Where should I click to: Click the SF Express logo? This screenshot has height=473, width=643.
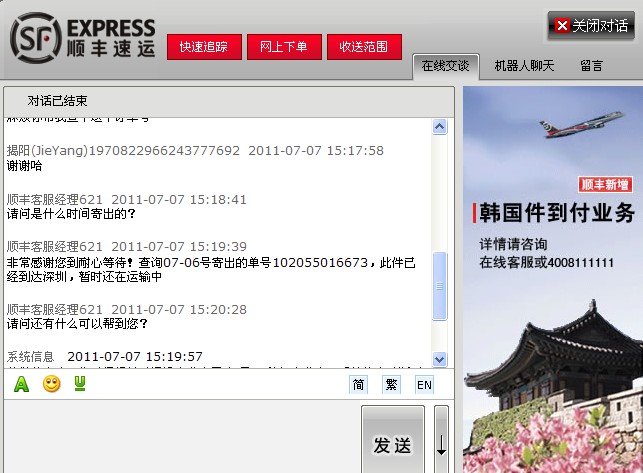(82, 38)
